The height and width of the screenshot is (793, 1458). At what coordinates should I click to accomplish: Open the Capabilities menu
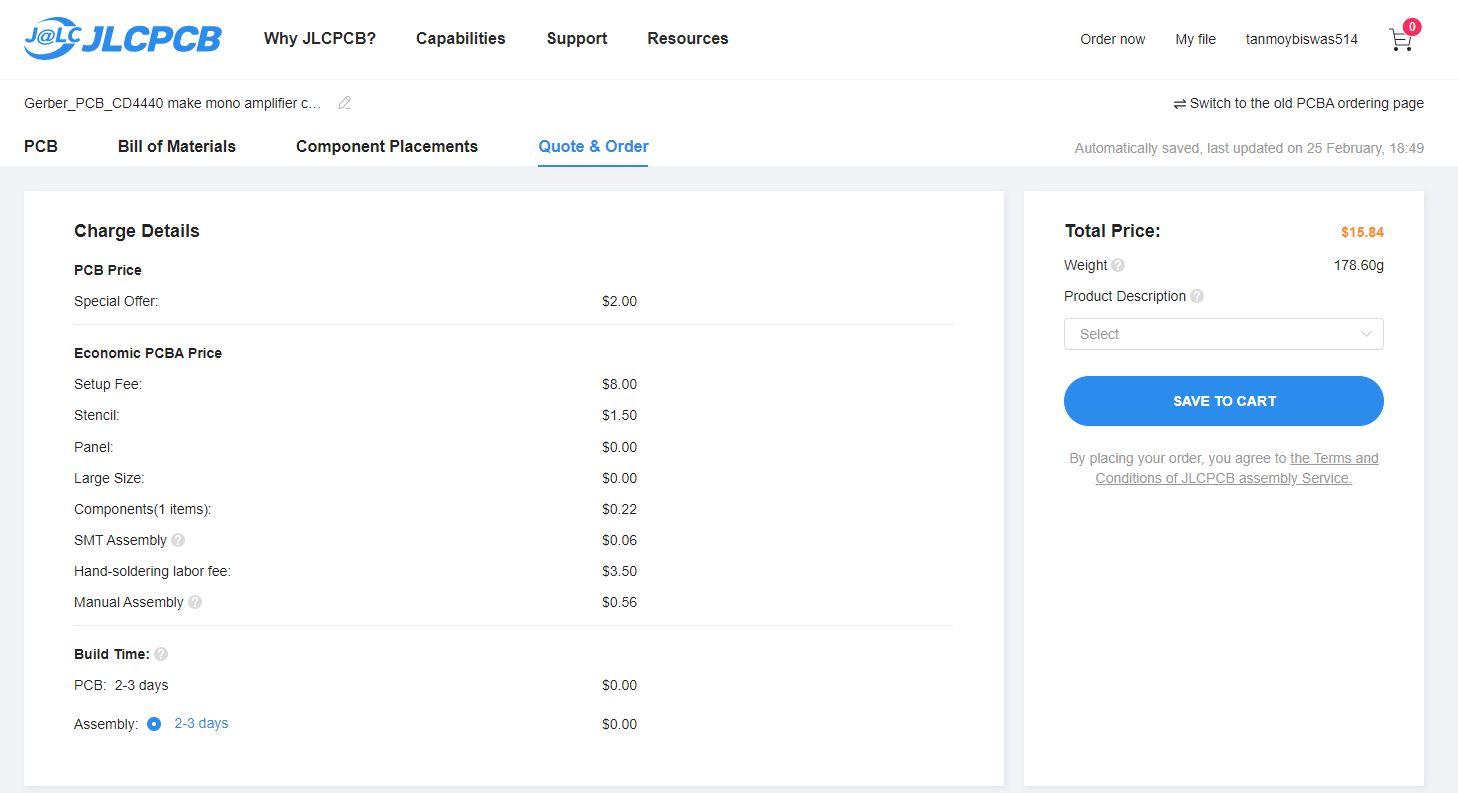pyautogui.click(x=461, y=38)
